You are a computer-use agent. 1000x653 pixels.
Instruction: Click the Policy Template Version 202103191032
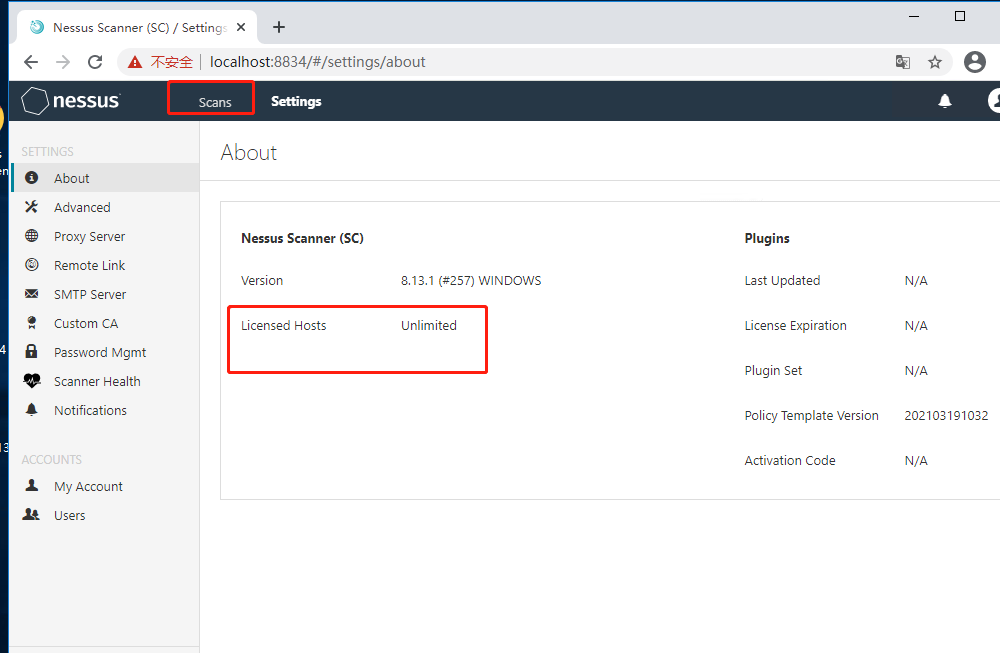click(946, 416)
